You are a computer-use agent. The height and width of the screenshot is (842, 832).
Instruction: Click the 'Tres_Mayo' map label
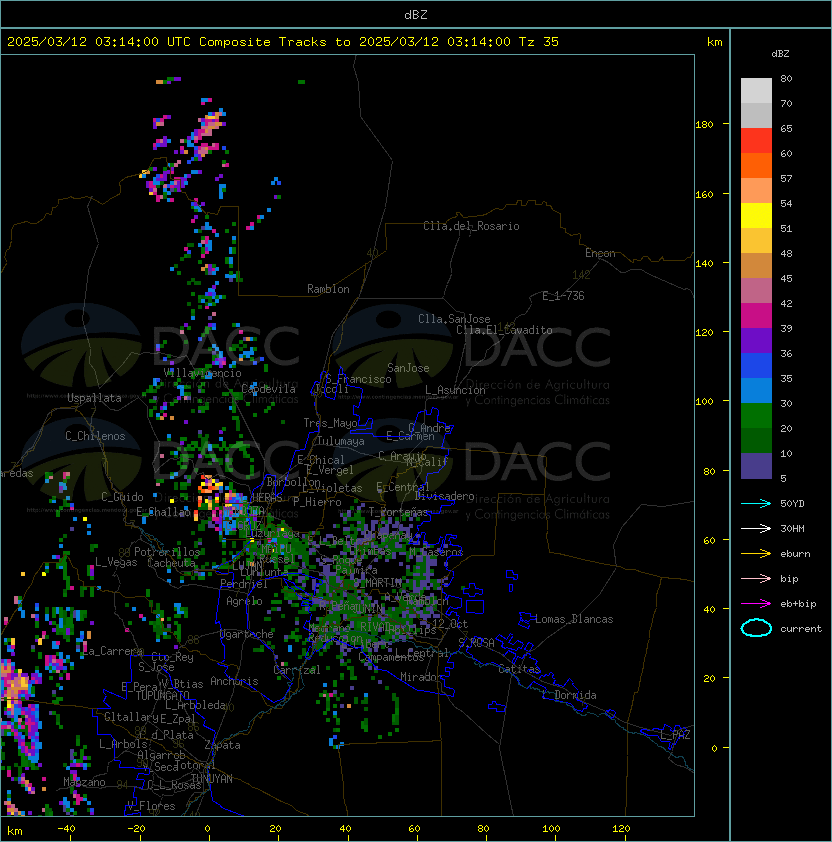click(330, 423)
